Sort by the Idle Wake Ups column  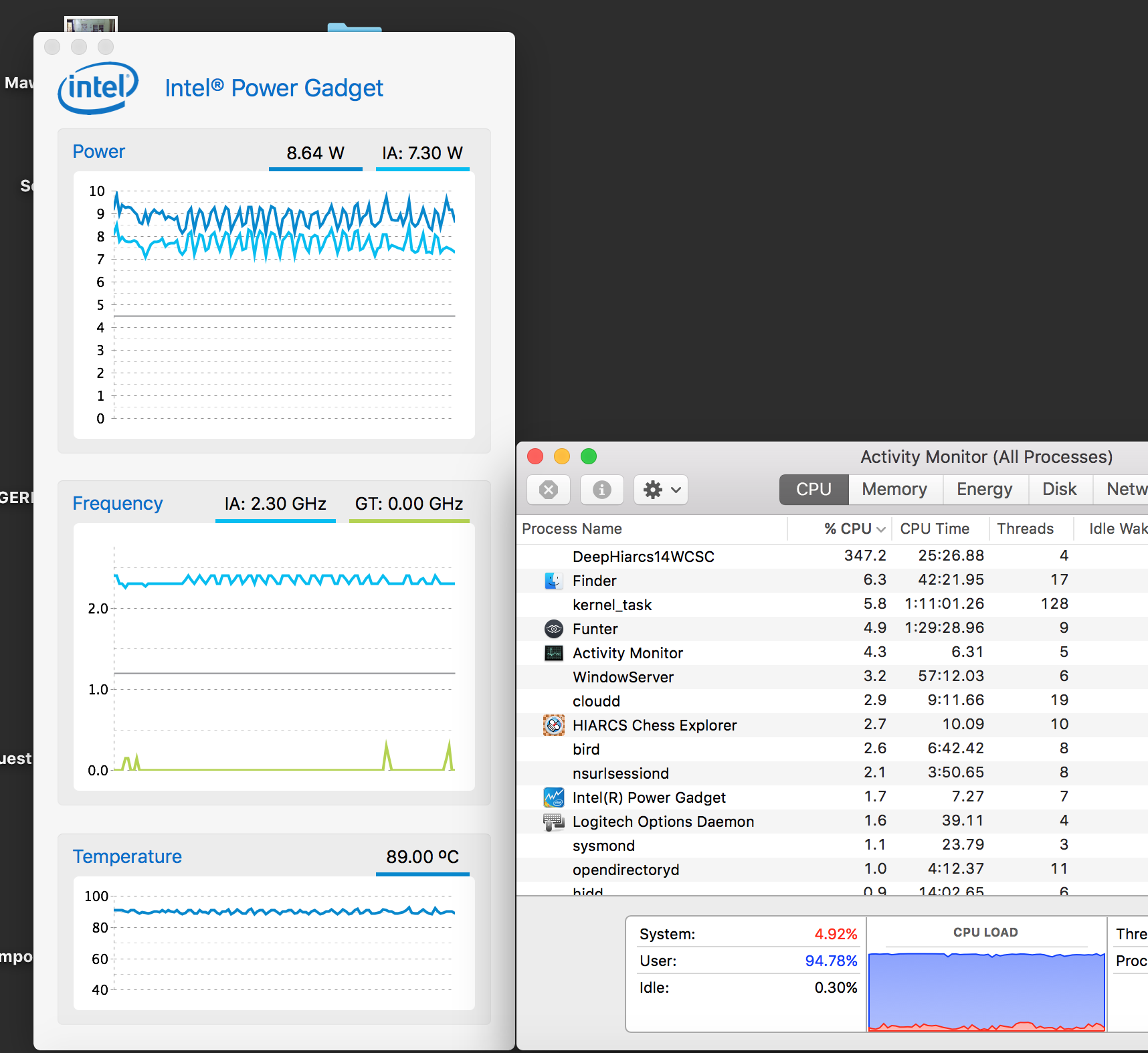1112,529
